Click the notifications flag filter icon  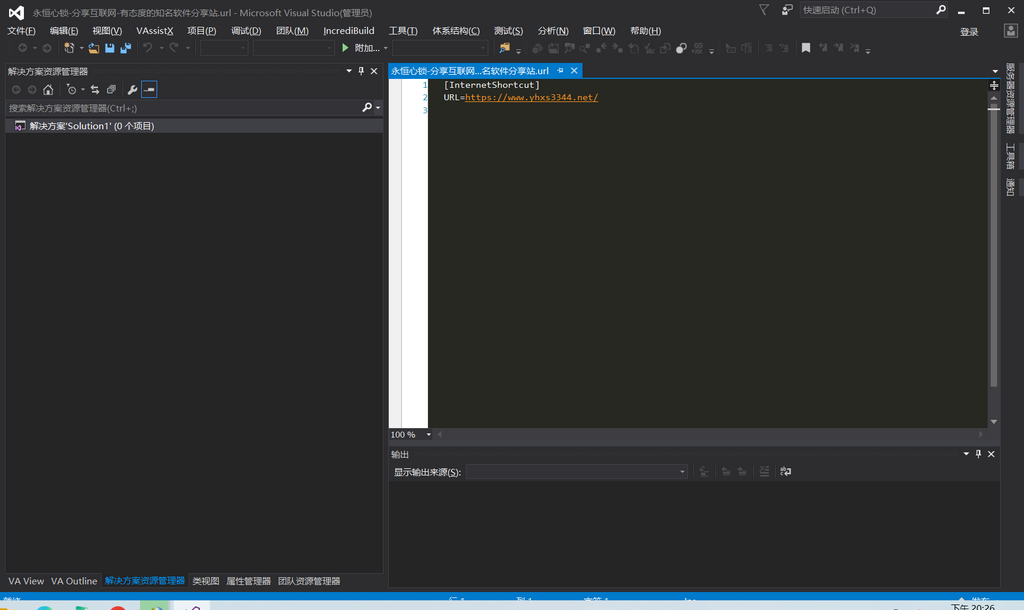click(x=763, y=10)
